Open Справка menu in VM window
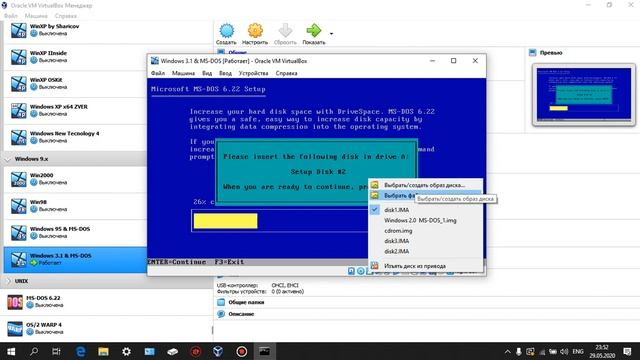This screenshot has height=360, width=640. [287, 73]
